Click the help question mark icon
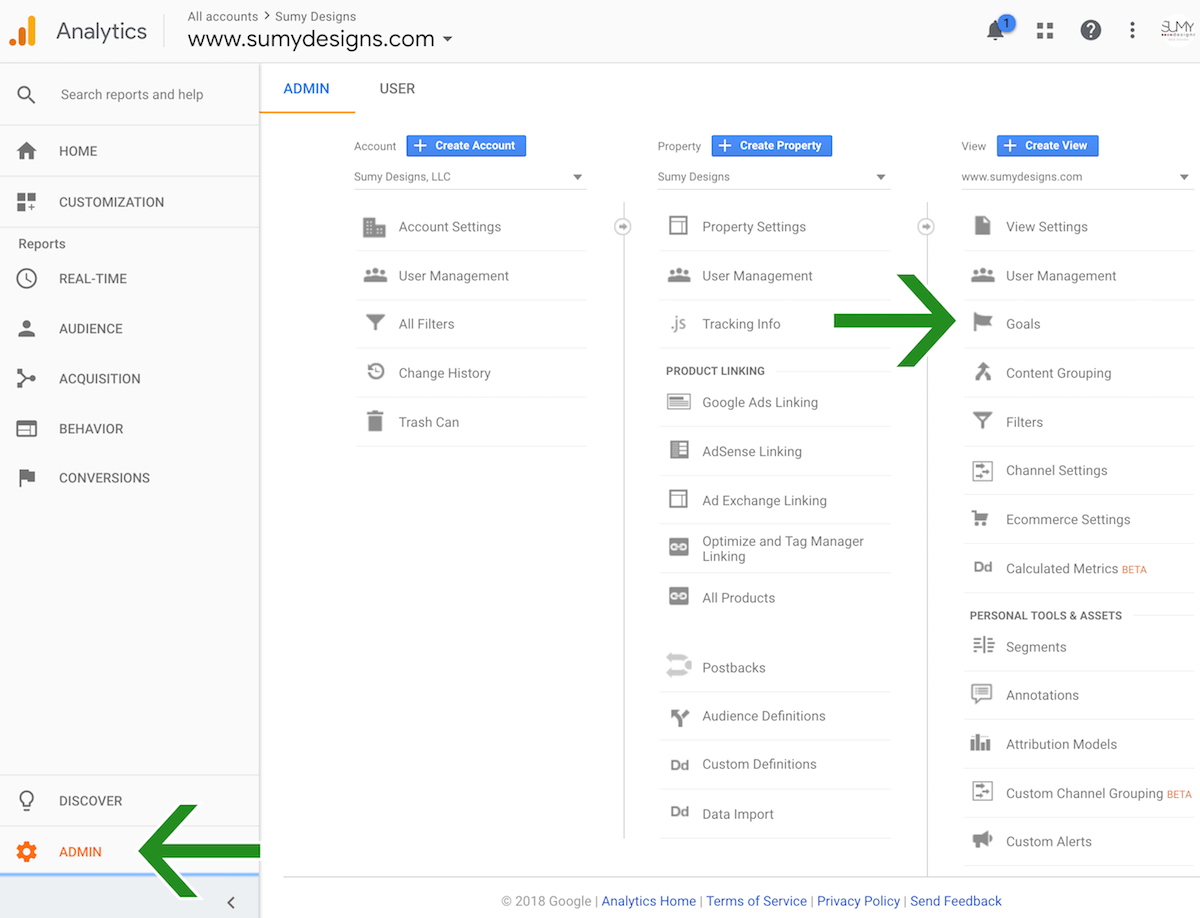1200x918 pixels. tap(1091, 31)
